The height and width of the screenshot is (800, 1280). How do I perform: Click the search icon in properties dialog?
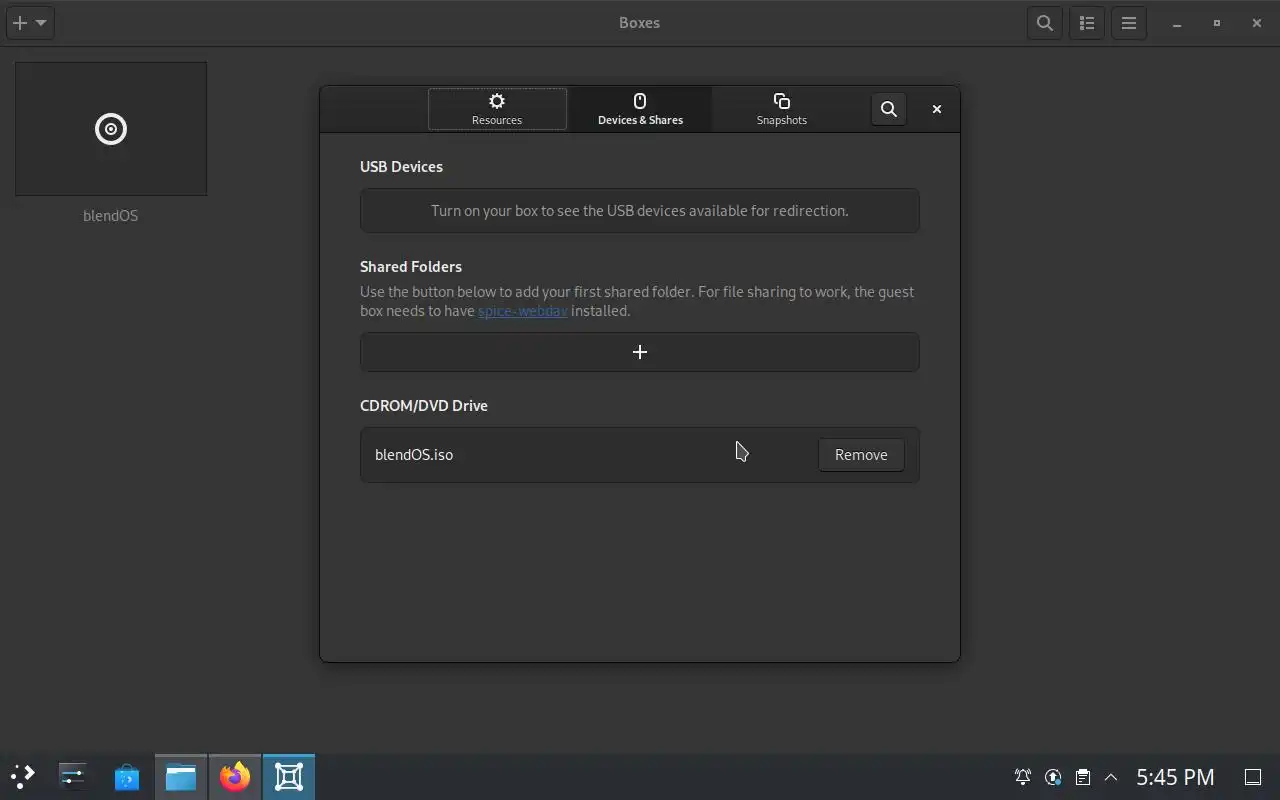[888, 109]
